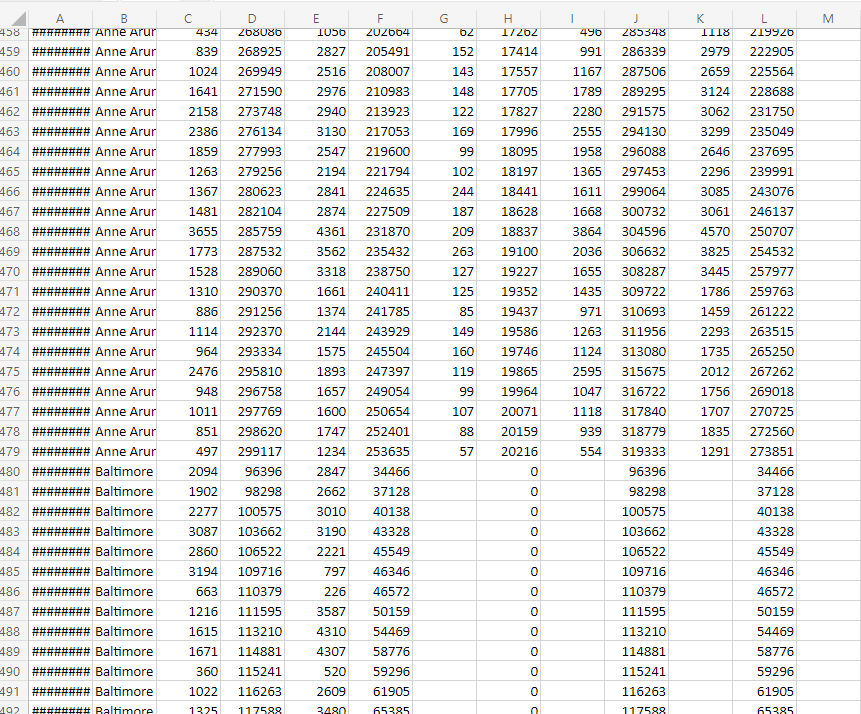The image size is (861, 714).
Task: Select the value 3655 in column C
Action: pyautogui.click(x=187, y=231)
